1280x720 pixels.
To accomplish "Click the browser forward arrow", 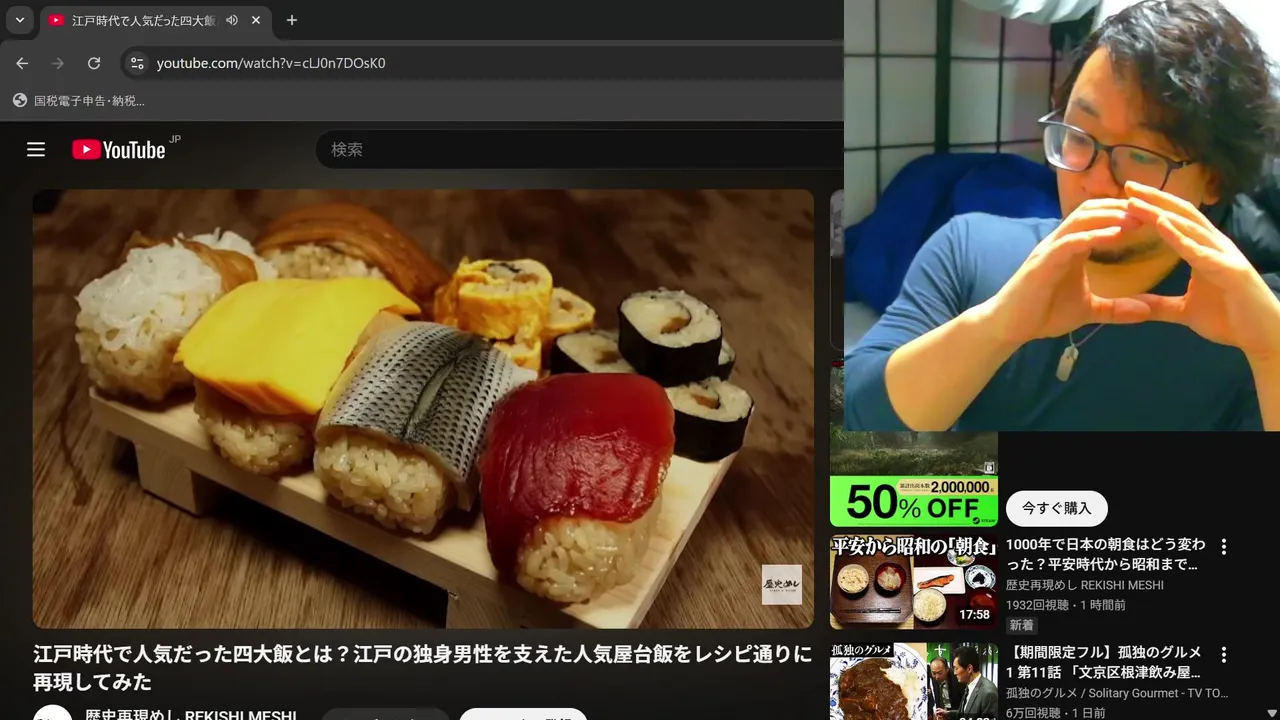I will [x=58, y=63].
